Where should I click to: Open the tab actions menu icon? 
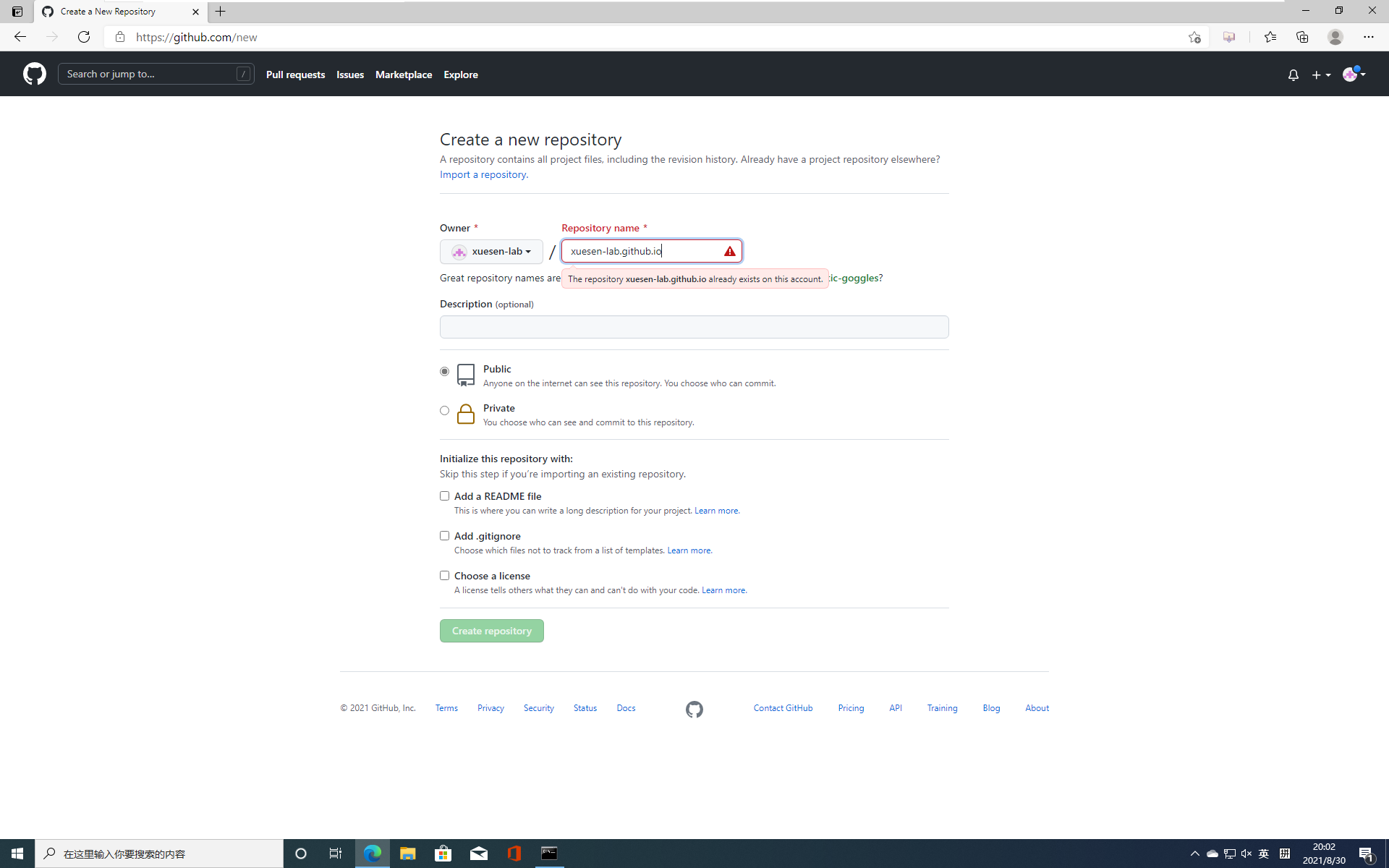click(17, 12)
